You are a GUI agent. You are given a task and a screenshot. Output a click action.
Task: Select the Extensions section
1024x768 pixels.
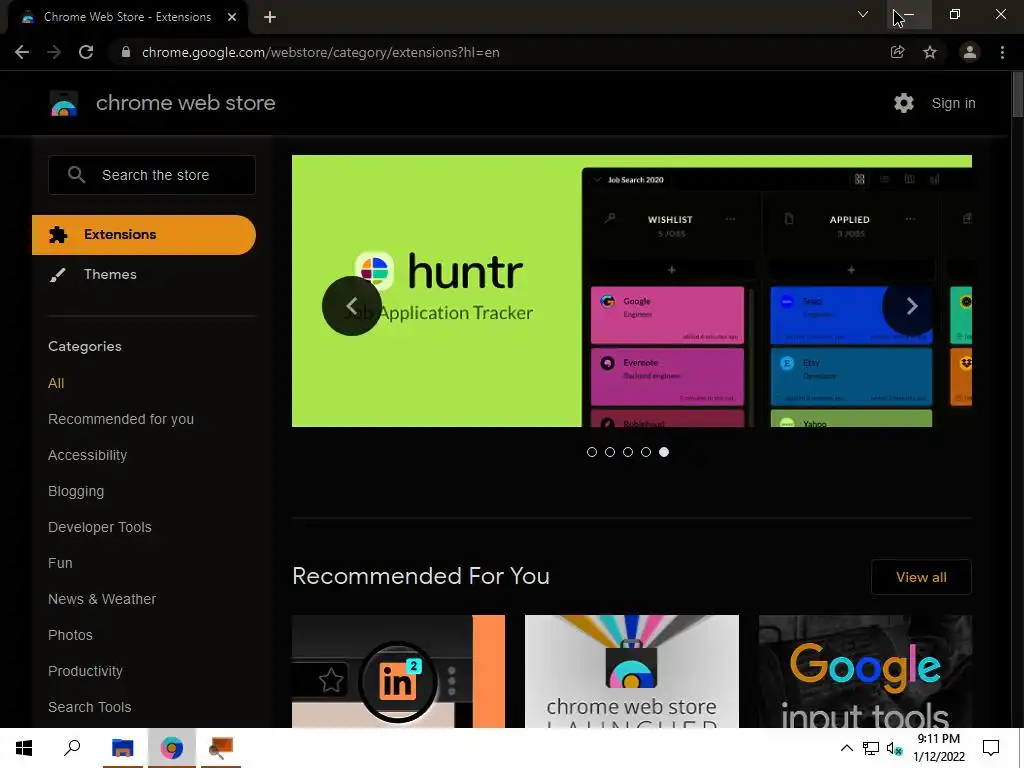click(144, 234)
